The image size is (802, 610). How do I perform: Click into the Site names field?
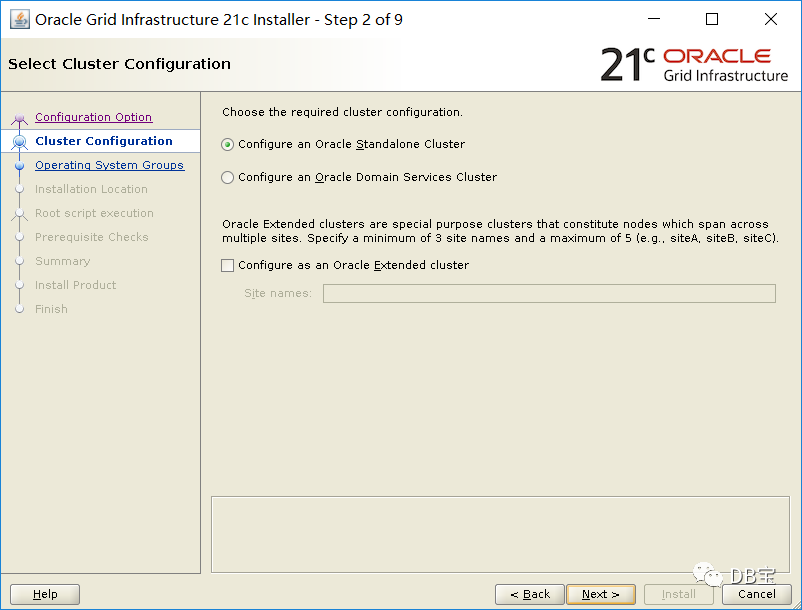click(549, 293)
